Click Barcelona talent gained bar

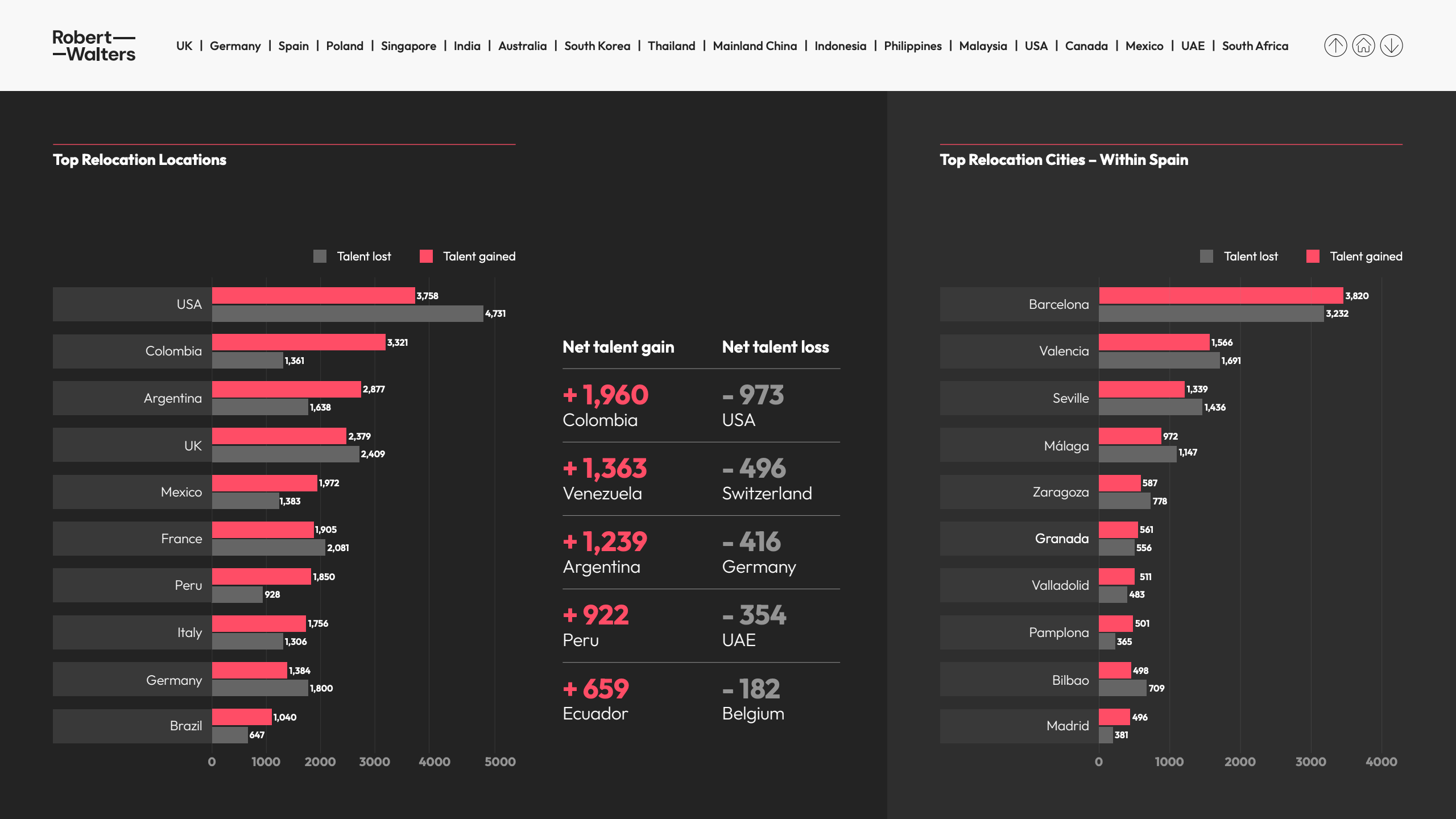click(1221, 296)
